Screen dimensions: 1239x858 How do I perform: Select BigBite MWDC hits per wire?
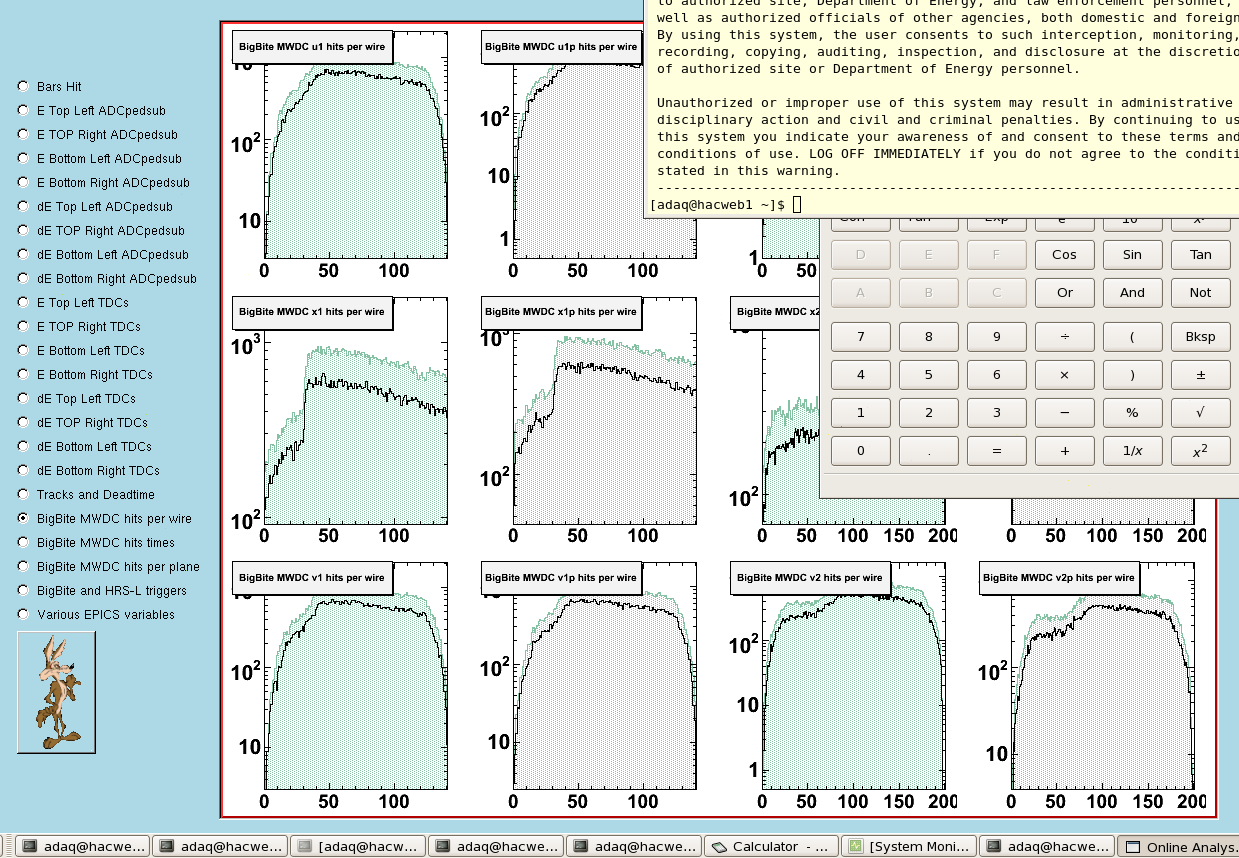[23, 519]
